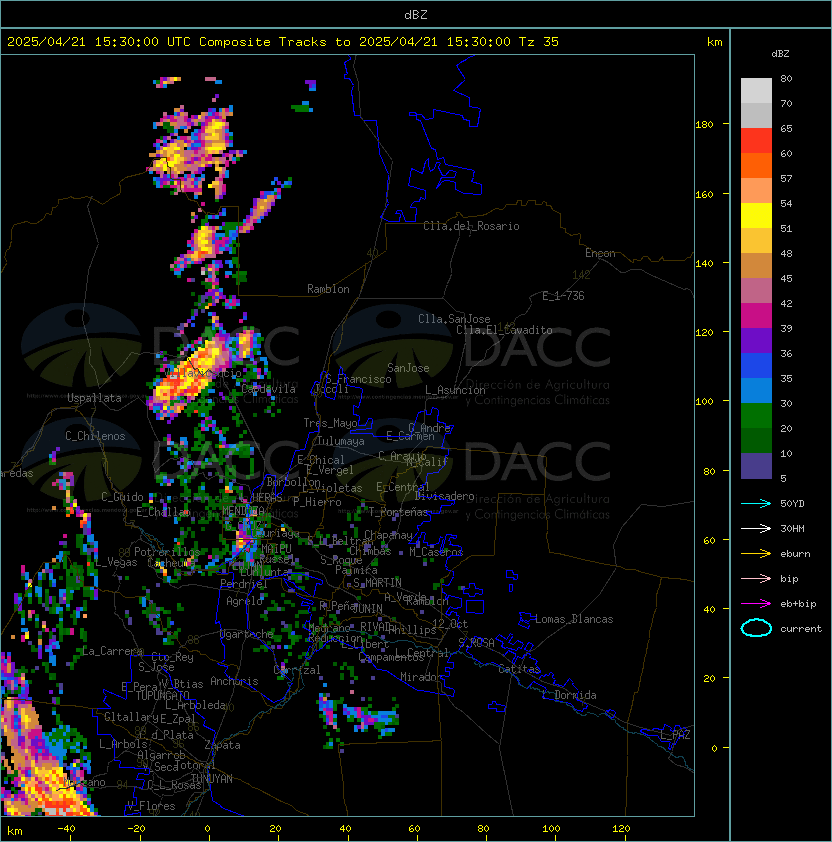Click the '160' km axis value
This screenshot has width=832, height=842.
(x=704, y=194)
